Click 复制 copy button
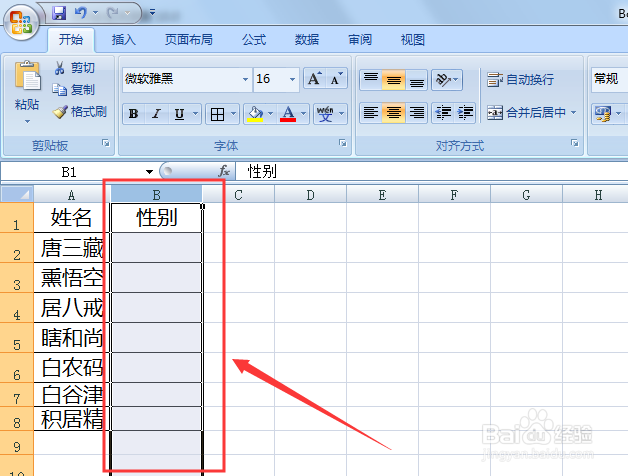The height and width of the screenshot is (476, 628). coord(74,90)
